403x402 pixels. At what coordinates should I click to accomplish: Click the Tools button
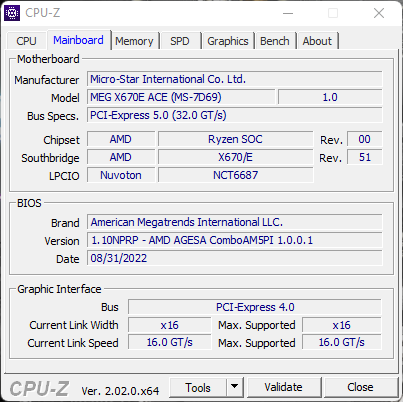point(198,387)
